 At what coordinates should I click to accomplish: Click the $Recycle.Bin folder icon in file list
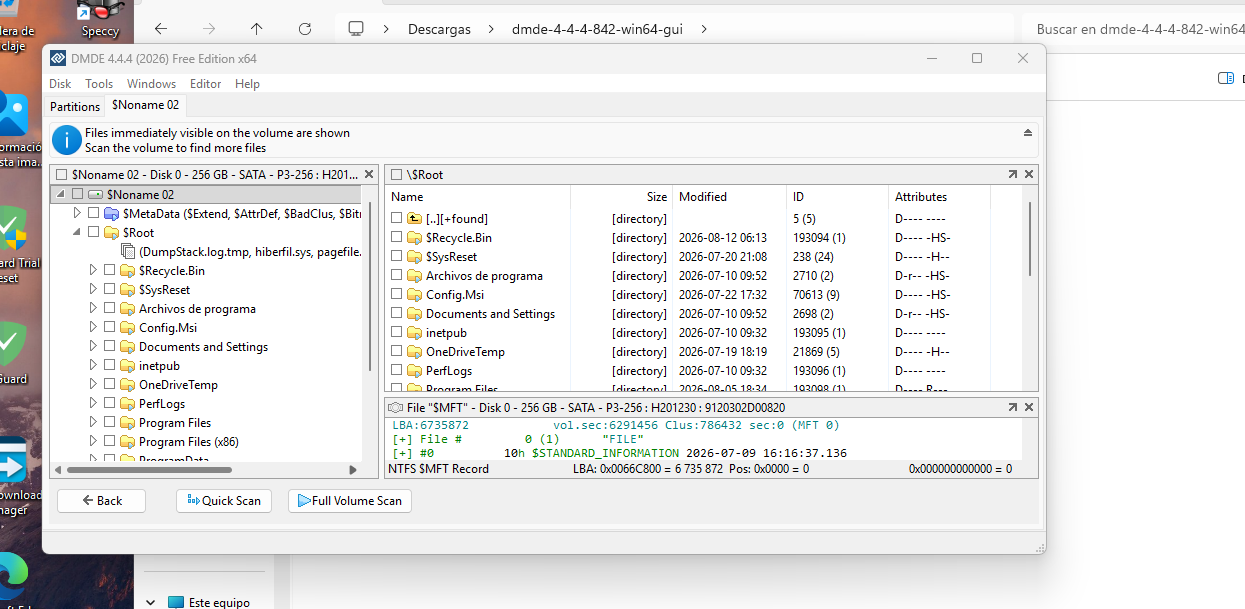[414, 237]
